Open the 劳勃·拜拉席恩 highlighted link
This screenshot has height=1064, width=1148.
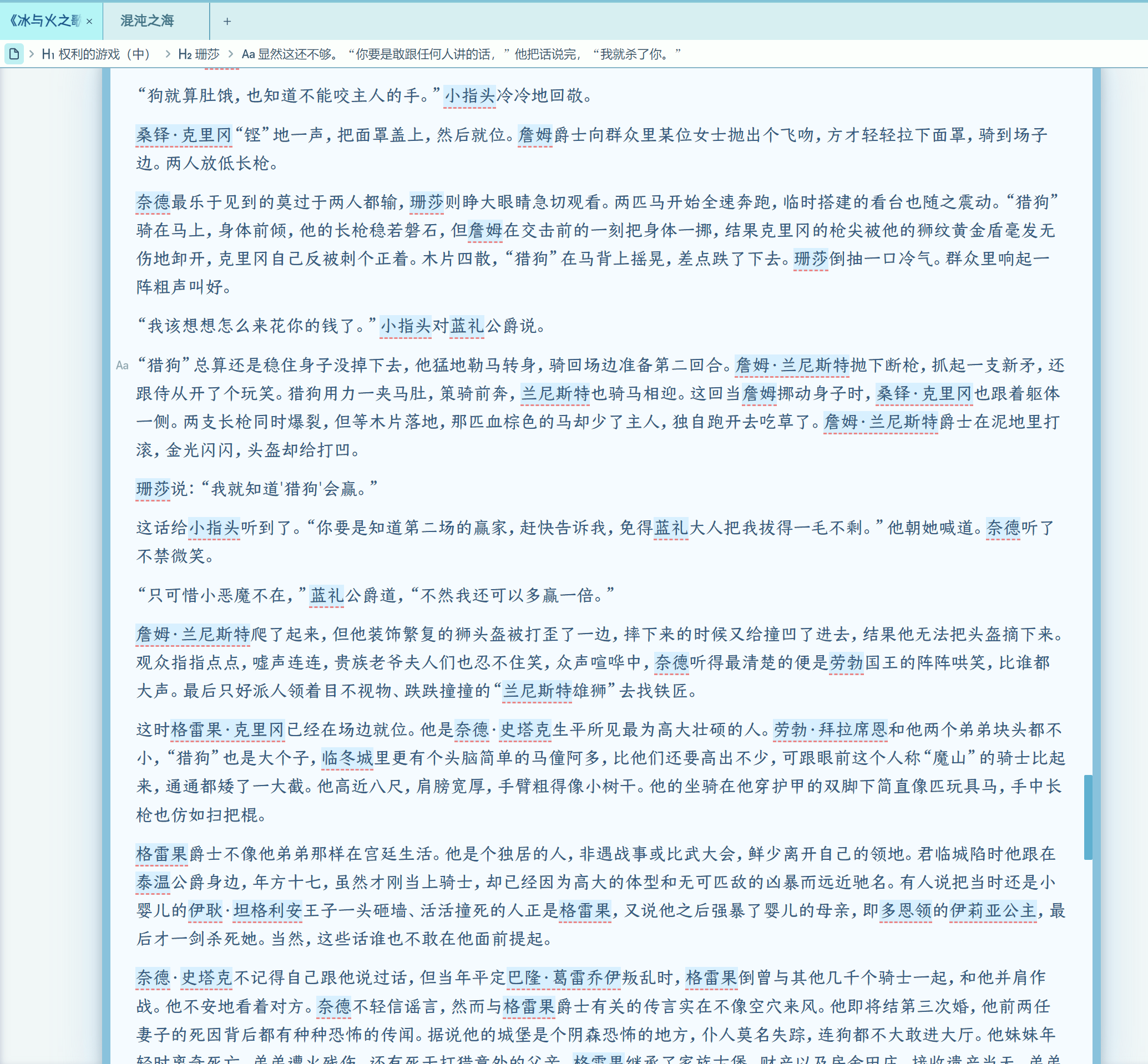tap(830, 730)
